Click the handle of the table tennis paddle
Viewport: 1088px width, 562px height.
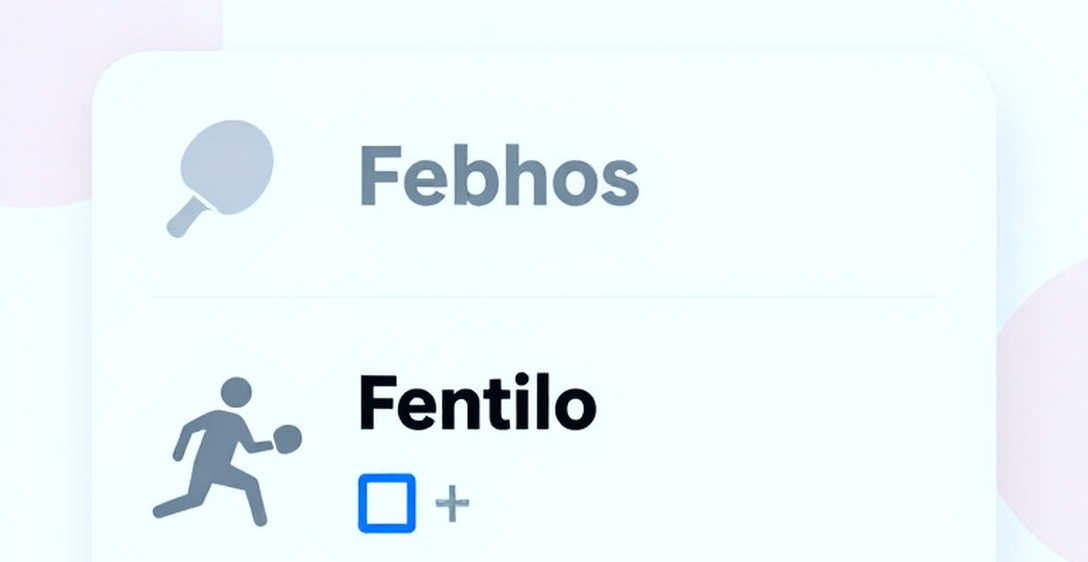point(186,218)
